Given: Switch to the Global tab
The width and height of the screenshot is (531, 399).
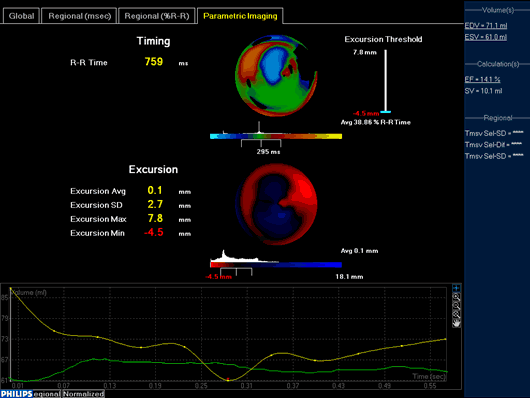Looking at the screenshot, I should pyautogui.click(x=21, y=16).
